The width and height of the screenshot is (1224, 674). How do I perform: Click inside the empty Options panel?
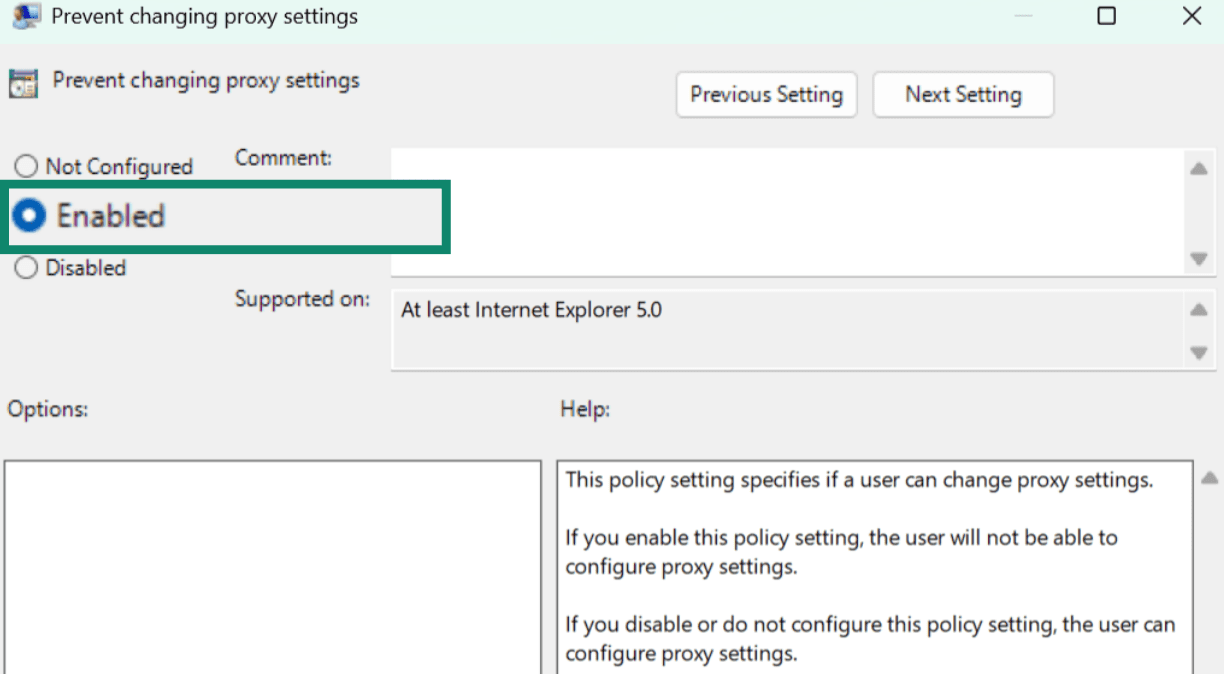click(x=272, y=566)
